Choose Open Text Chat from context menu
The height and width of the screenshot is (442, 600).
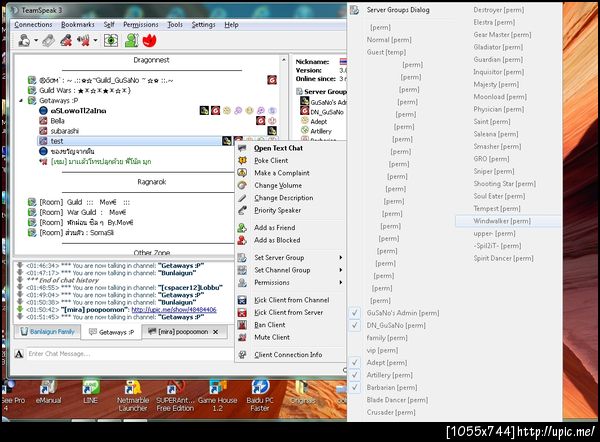[x=290, y=148]
